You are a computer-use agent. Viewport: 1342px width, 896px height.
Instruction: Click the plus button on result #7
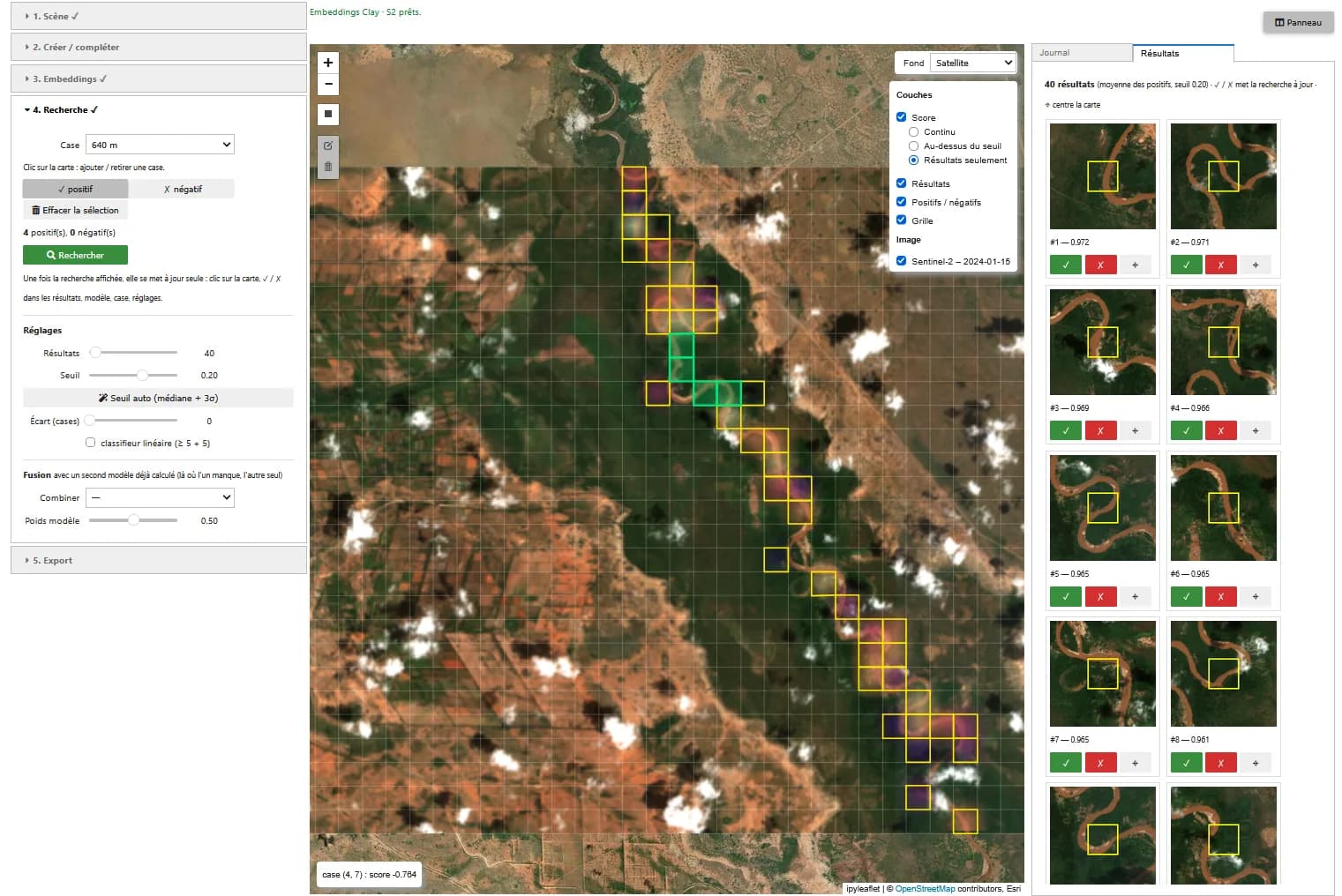click(x=1135, y=763)
